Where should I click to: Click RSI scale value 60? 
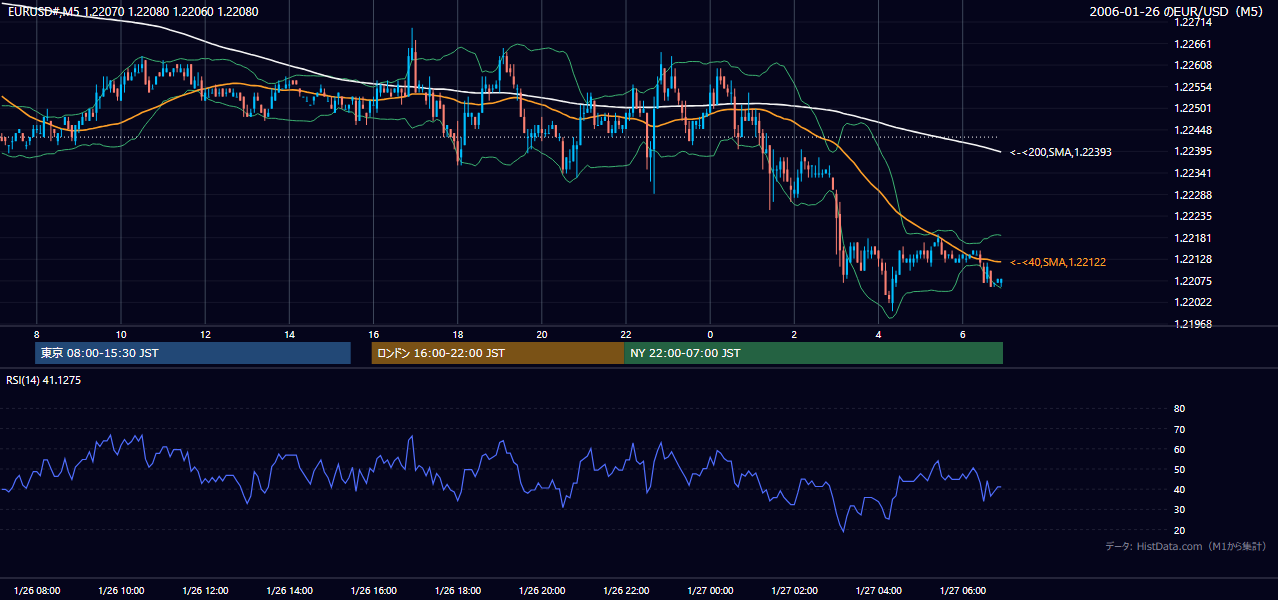coord(1179,449)
